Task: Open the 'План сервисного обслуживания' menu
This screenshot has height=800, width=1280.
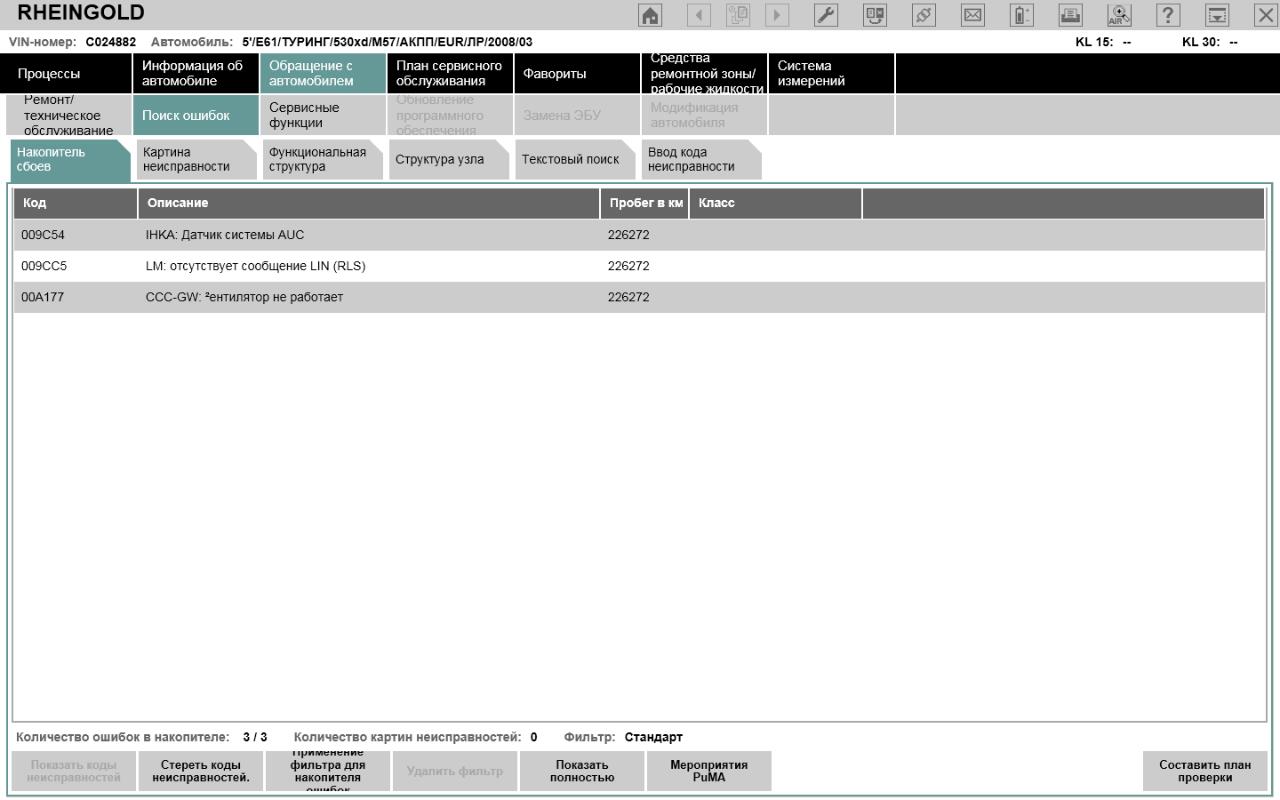Action: pos(448,74)
